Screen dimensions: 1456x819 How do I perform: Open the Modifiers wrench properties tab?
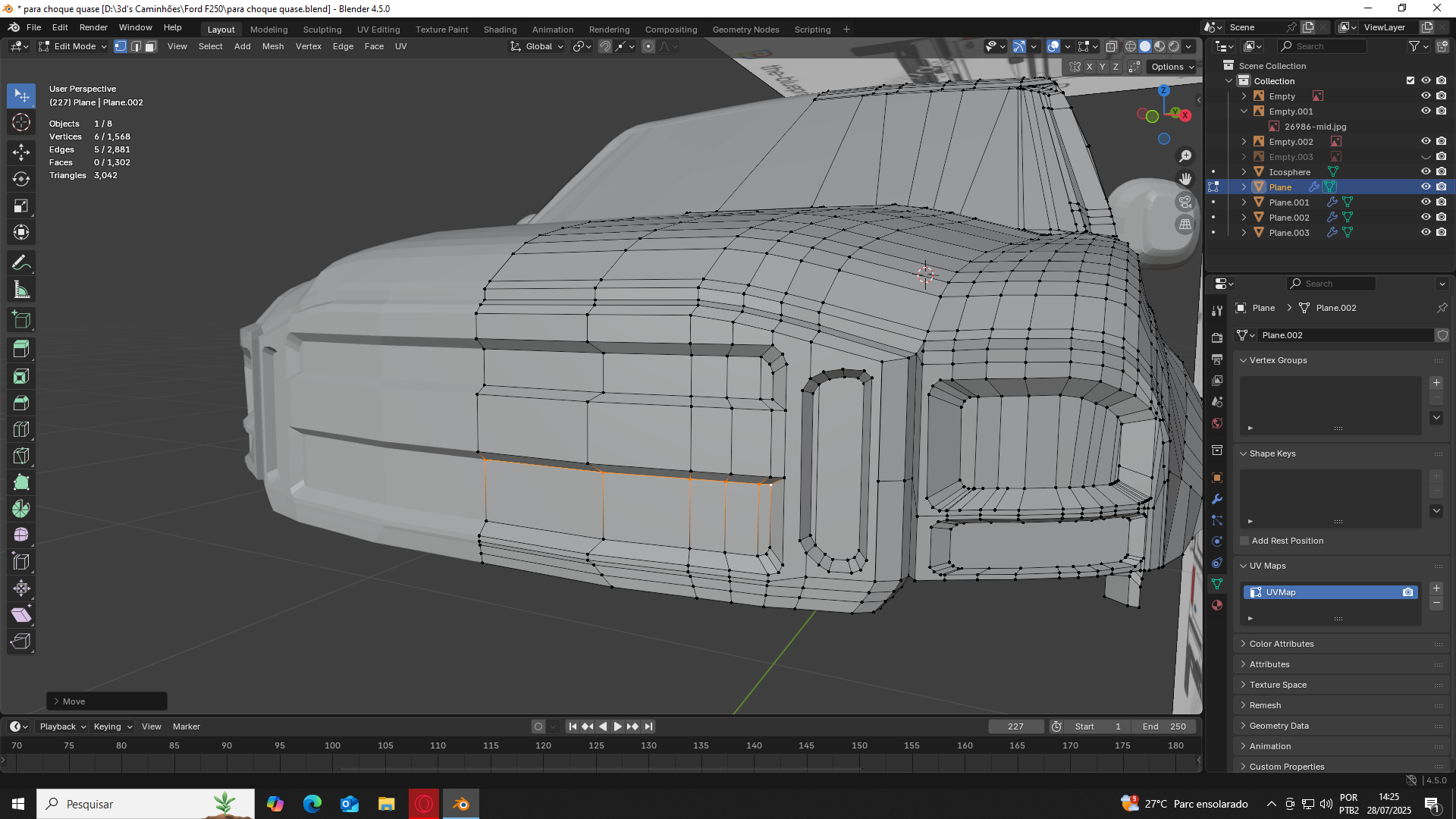(1217, 499)
